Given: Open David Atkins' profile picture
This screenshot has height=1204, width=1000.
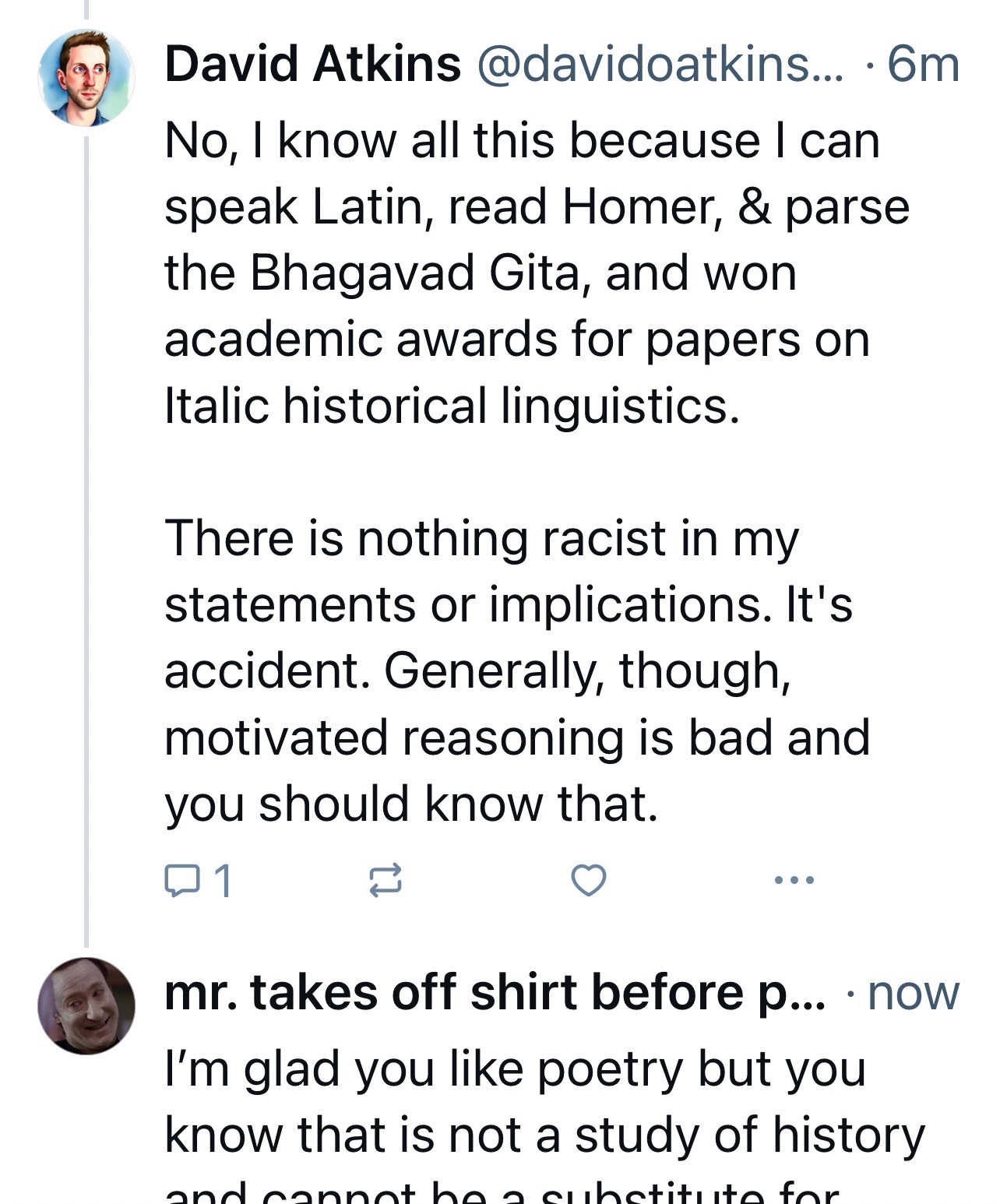Looking at the screenshot, I should click(x=86, y=78).
